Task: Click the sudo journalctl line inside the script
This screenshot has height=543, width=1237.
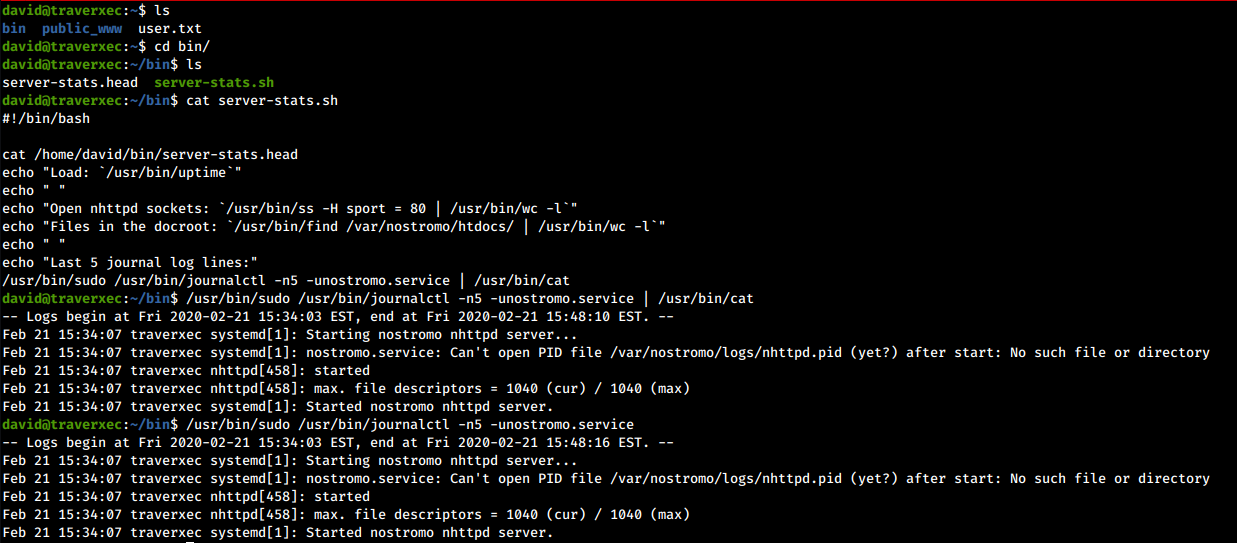Action: 286,281
